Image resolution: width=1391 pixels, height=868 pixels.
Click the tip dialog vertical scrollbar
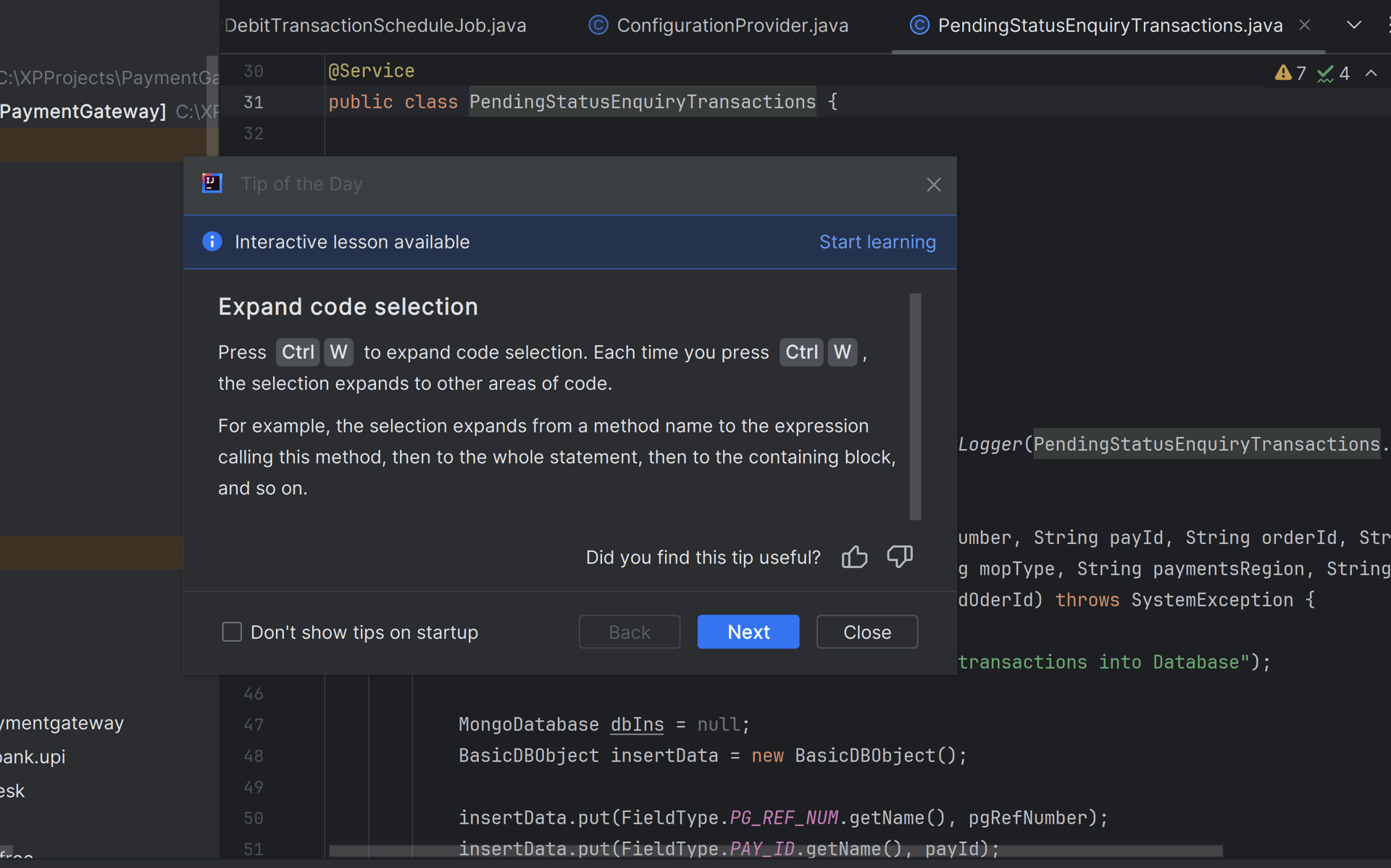coord(915,406)
